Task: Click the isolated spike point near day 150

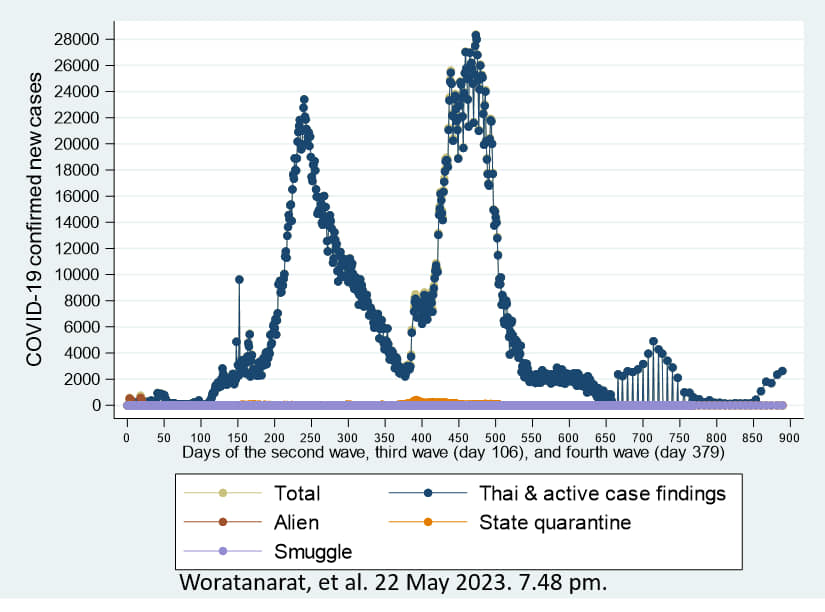Action: click(x=239, y=280)
